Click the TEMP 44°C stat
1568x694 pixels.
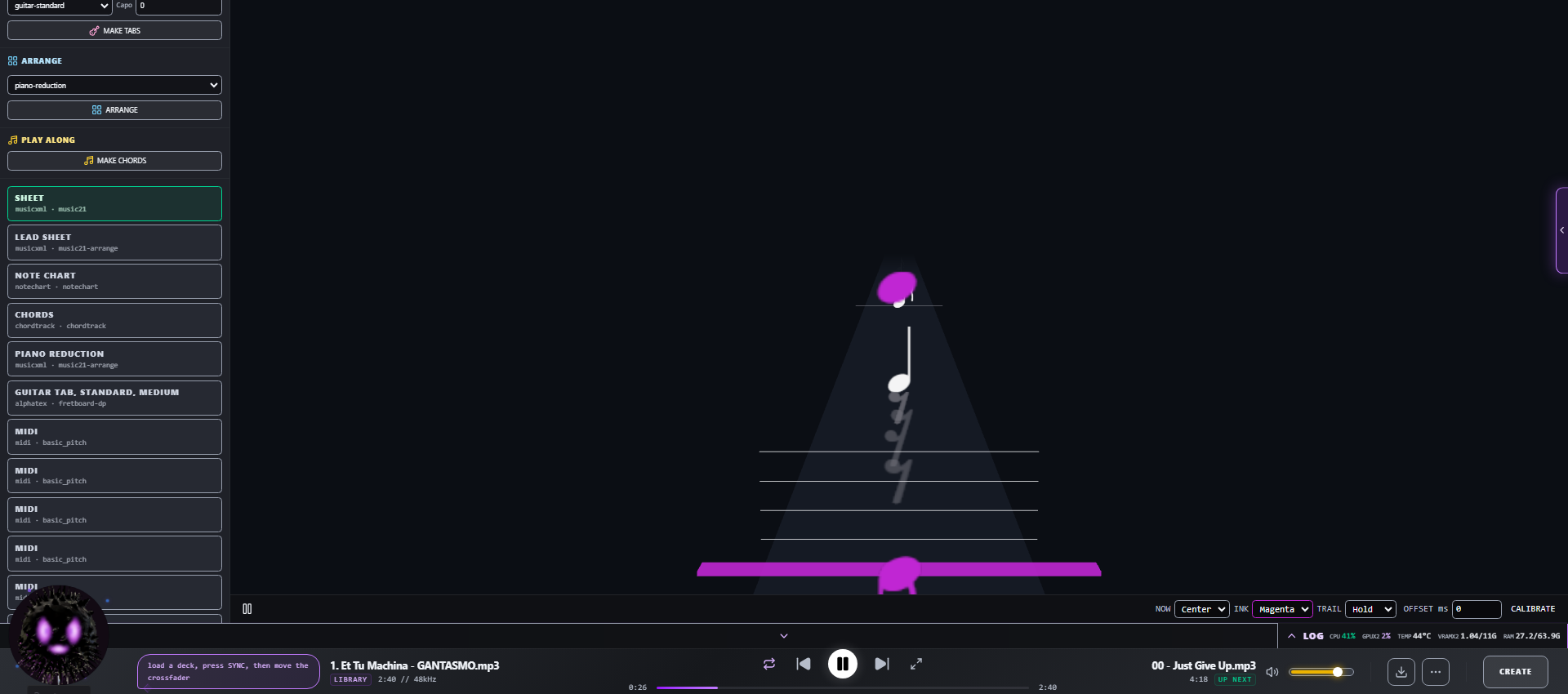1414,636
